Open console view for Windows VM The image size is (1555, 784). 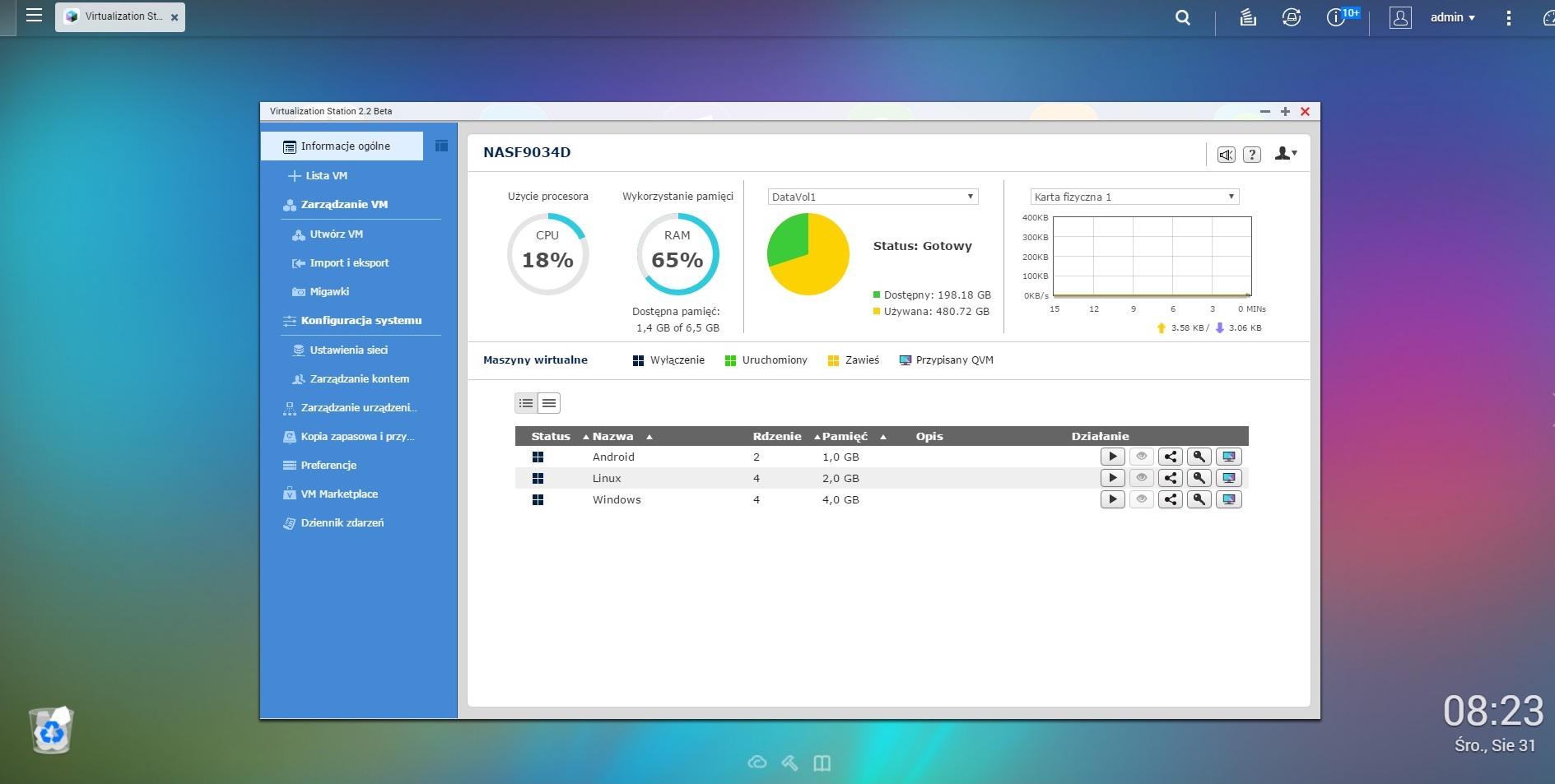coord(1228,499)
